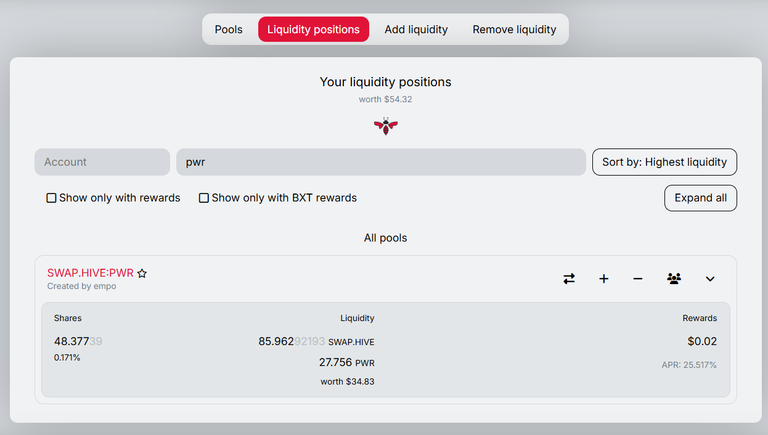Favorite the SWAP.HIVE:PWR pool with the star
Viewport: 768px width, 435px height.
point(142,273)
